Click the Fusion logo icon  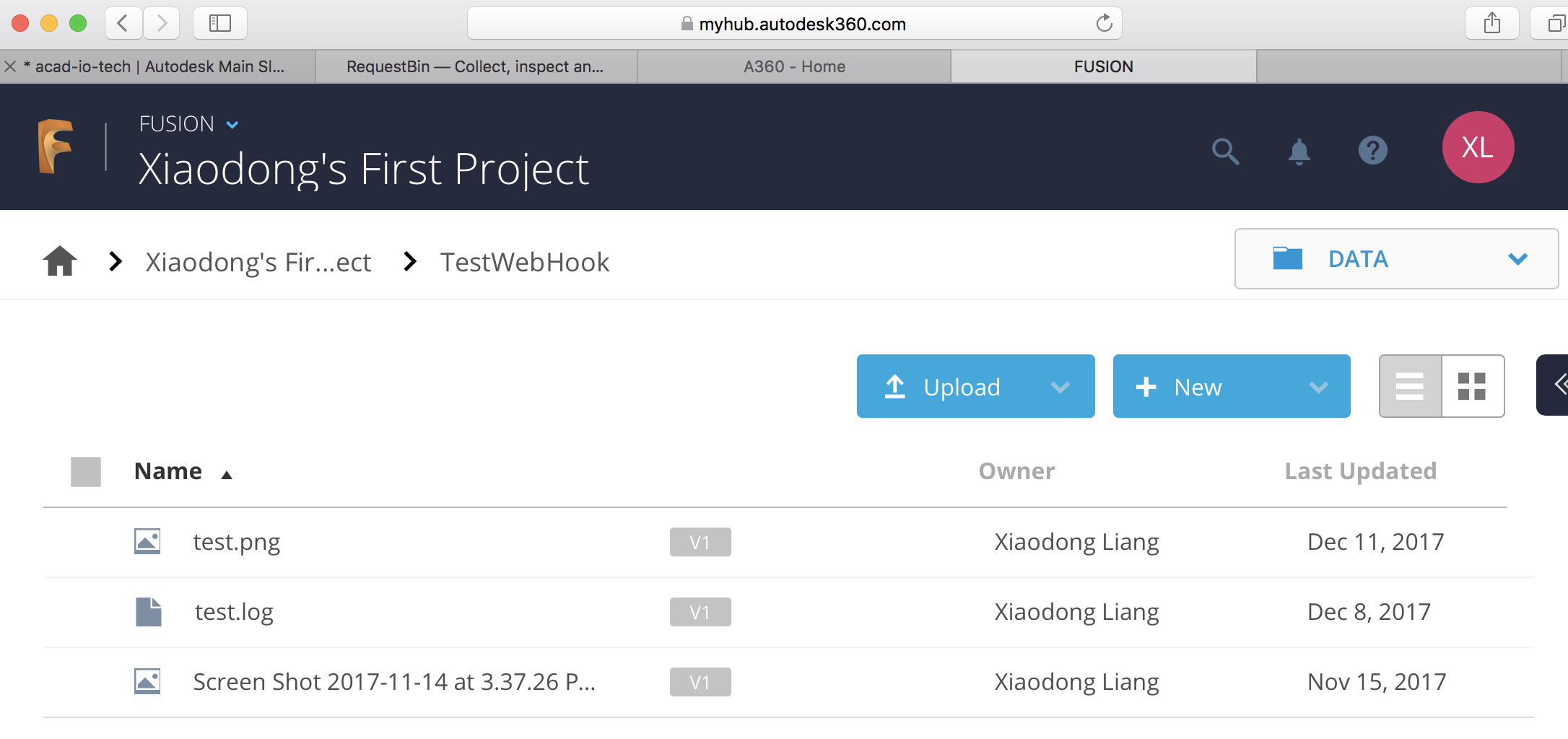56,147
